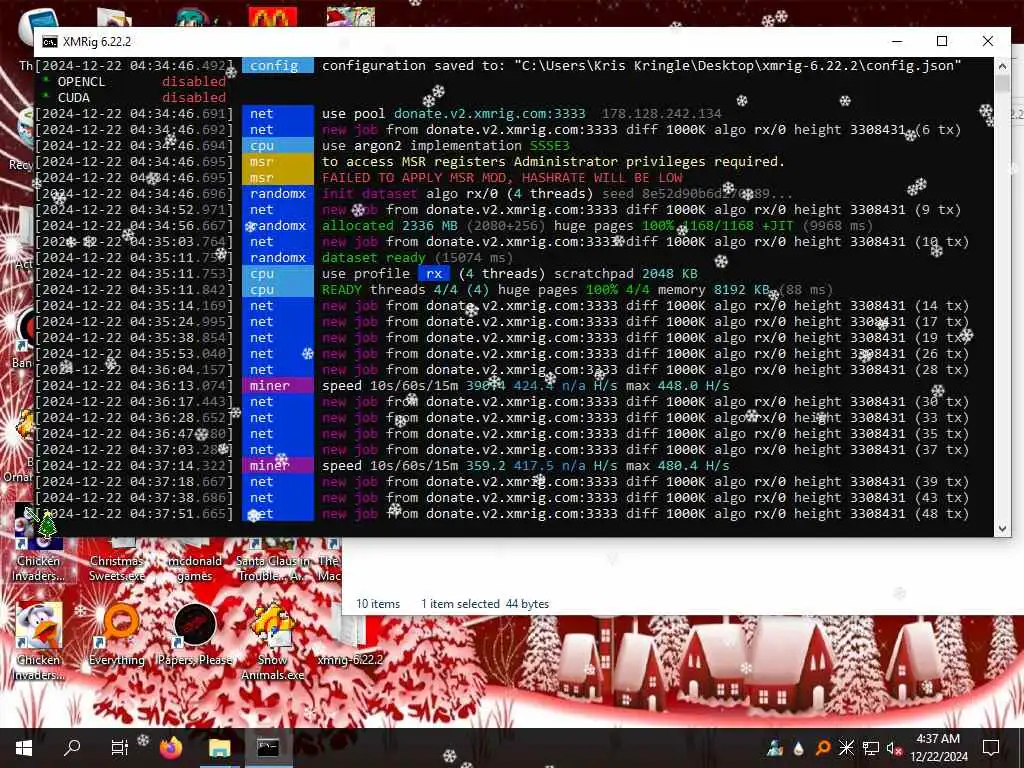Click new job line ending "(6 tx)"
Viewport: 1024px width, 768px height.
tap(498, 129)
